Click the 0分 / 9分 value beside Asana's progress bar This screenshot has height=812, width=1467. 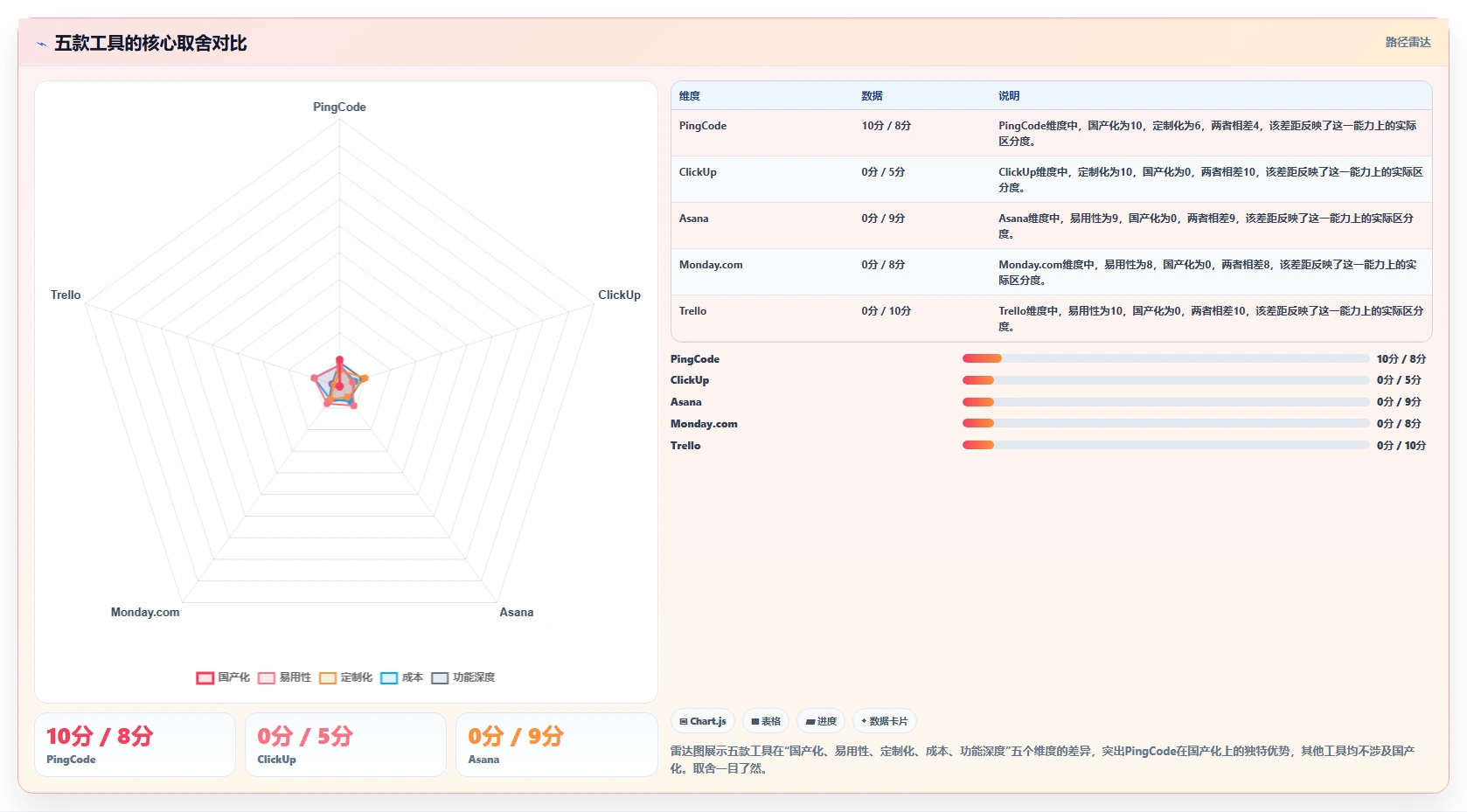(1399, 402)
